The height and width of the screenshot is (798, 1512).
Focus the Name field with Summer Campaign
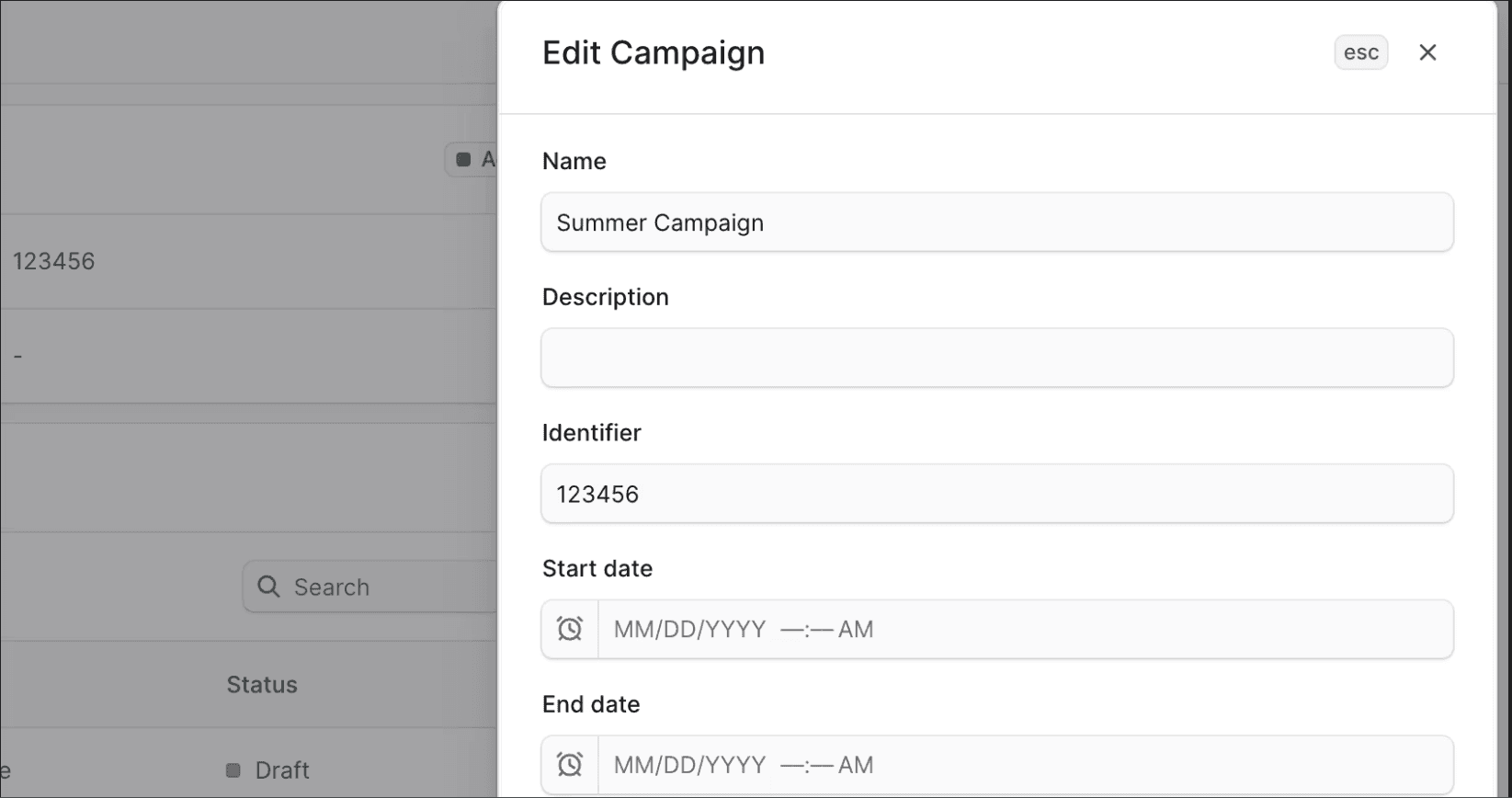point(996,222)
